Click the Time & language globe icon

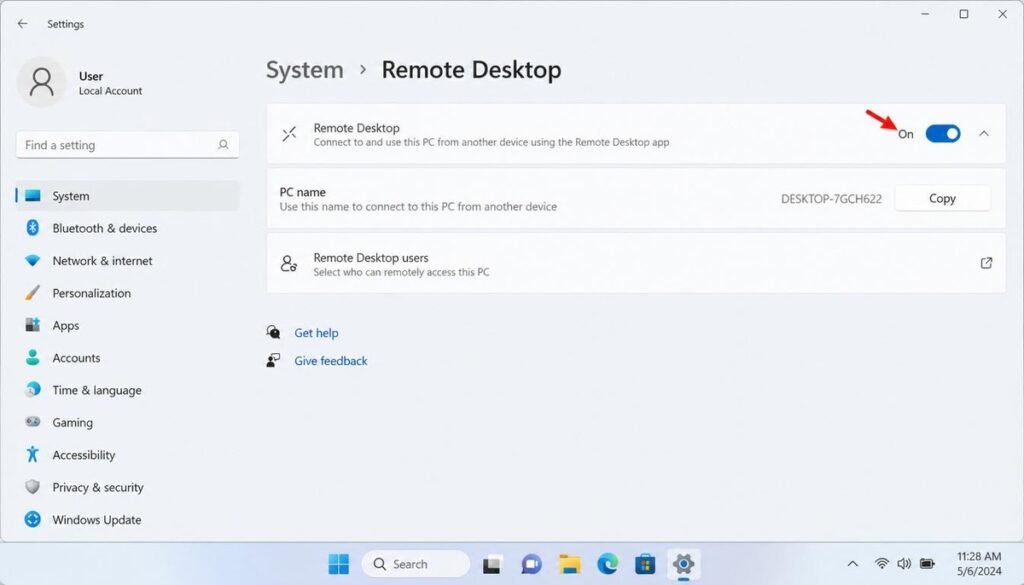[x=33, y=390]
